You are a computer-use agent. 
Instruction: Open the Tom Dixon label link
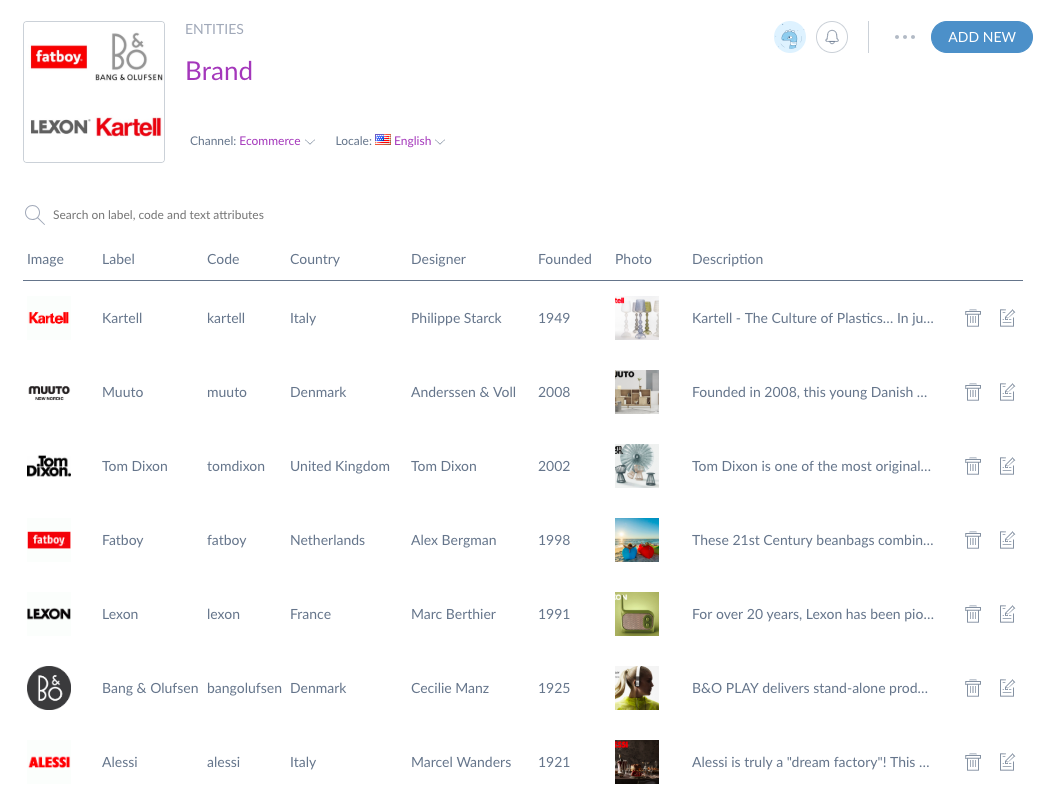135,466
